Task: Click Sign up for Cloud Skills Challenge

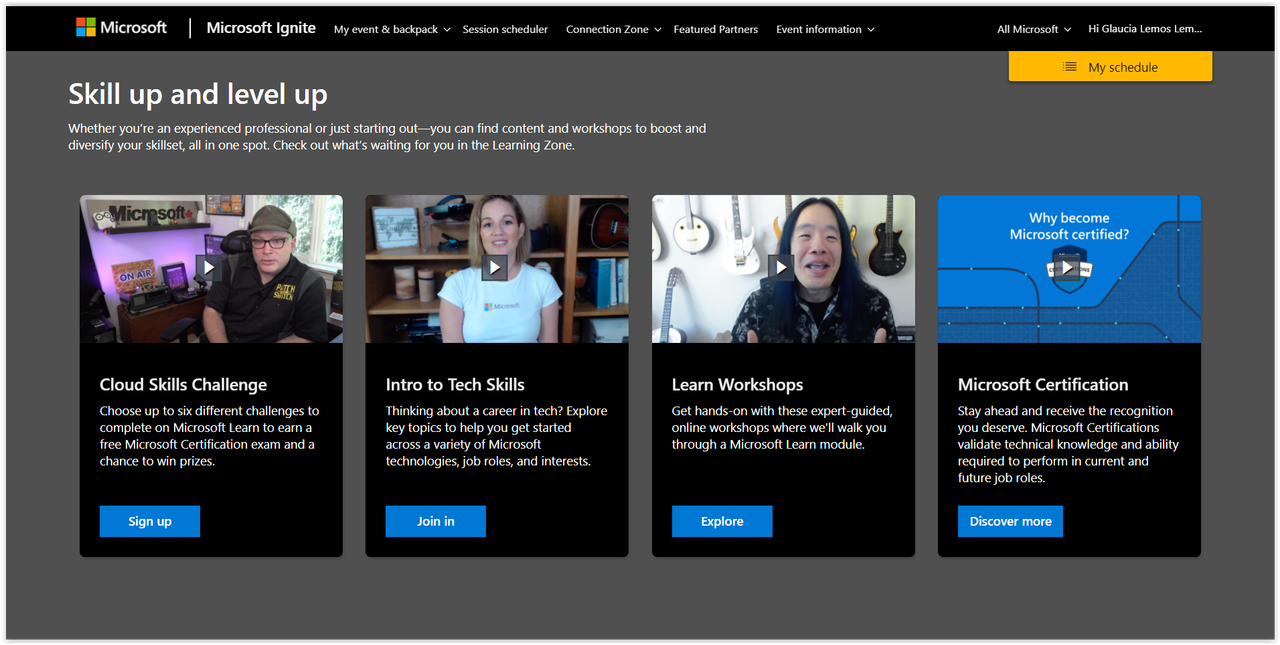Action: click(150, 521)
